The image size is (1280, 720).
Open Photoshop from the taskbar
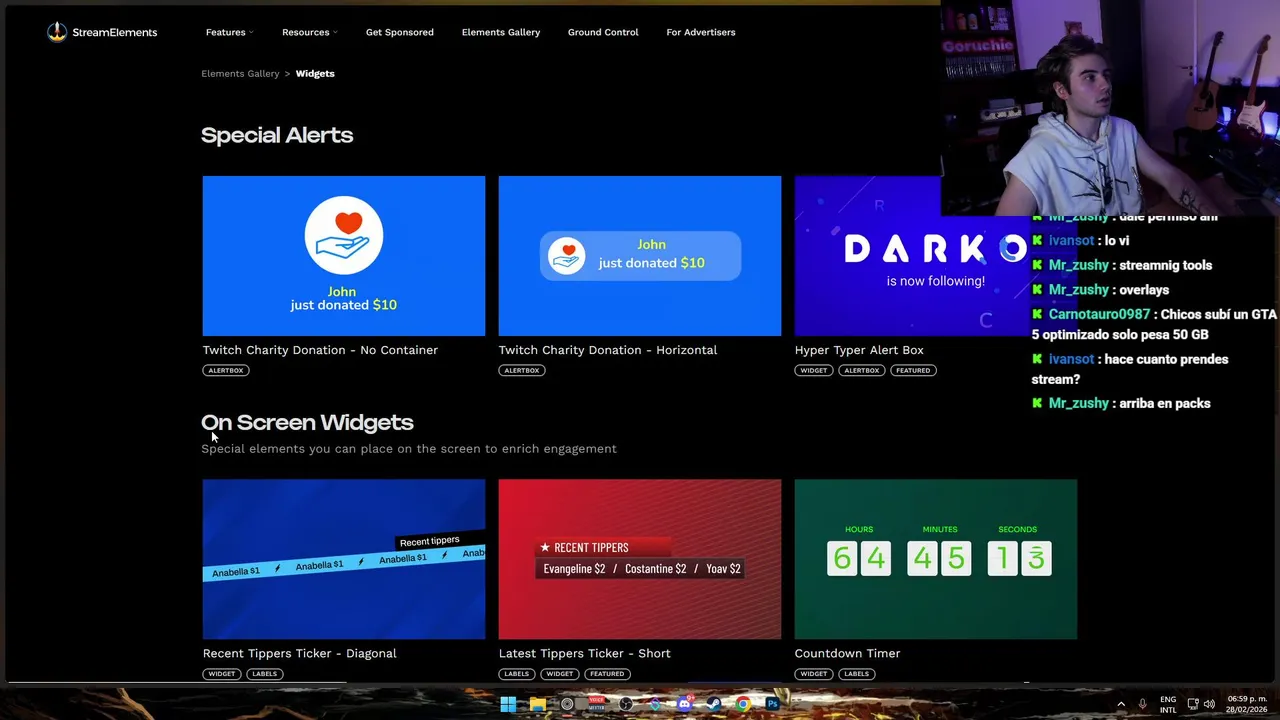(772, 704)
